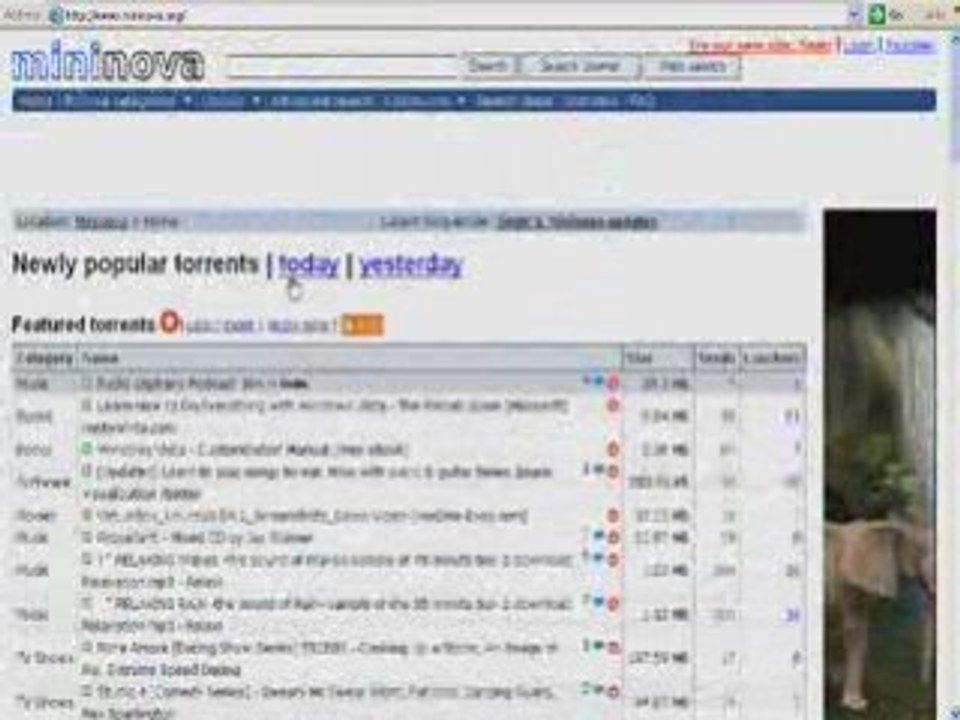Open Search cloud in the navigation bar
Screen dimensions: 960x720
[514, 101]
